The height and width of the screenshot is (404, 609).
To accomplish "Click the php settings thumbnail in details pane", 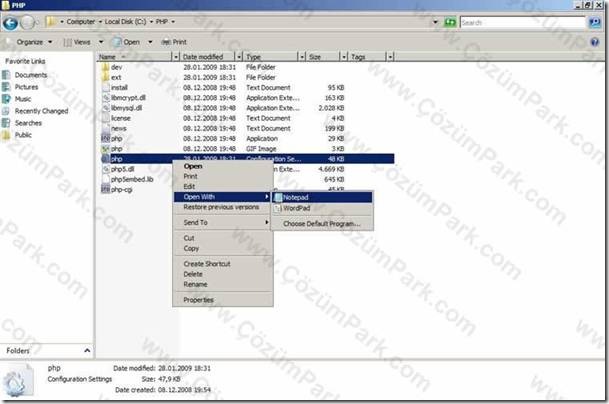I will coord(18,381).
